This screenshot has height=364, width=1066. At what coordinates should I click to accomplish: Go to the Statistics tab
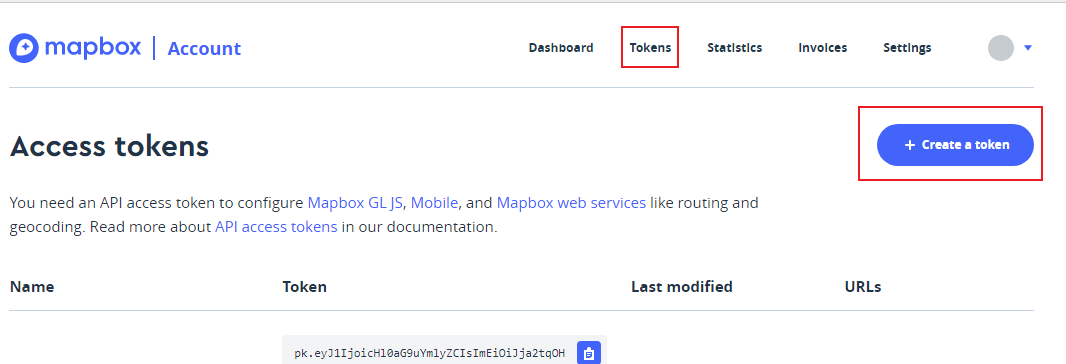(x=734, y=48)
